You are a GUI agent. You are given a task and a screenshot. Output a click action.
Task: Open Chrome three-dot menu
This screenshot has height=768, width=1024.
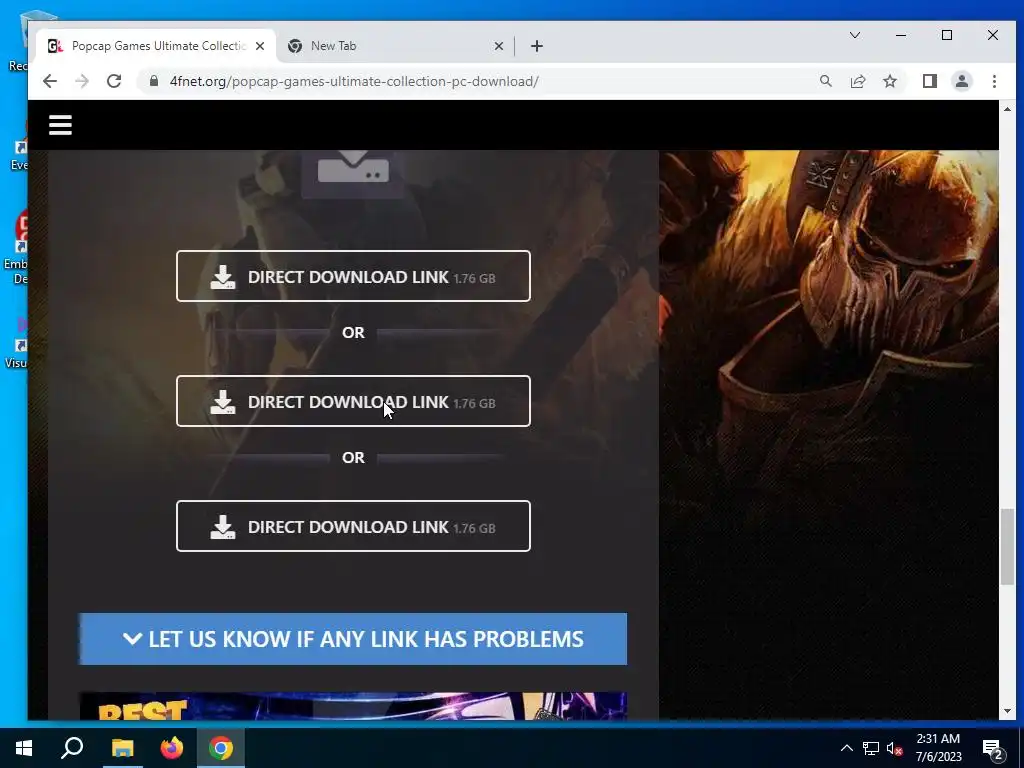(994, 81)
